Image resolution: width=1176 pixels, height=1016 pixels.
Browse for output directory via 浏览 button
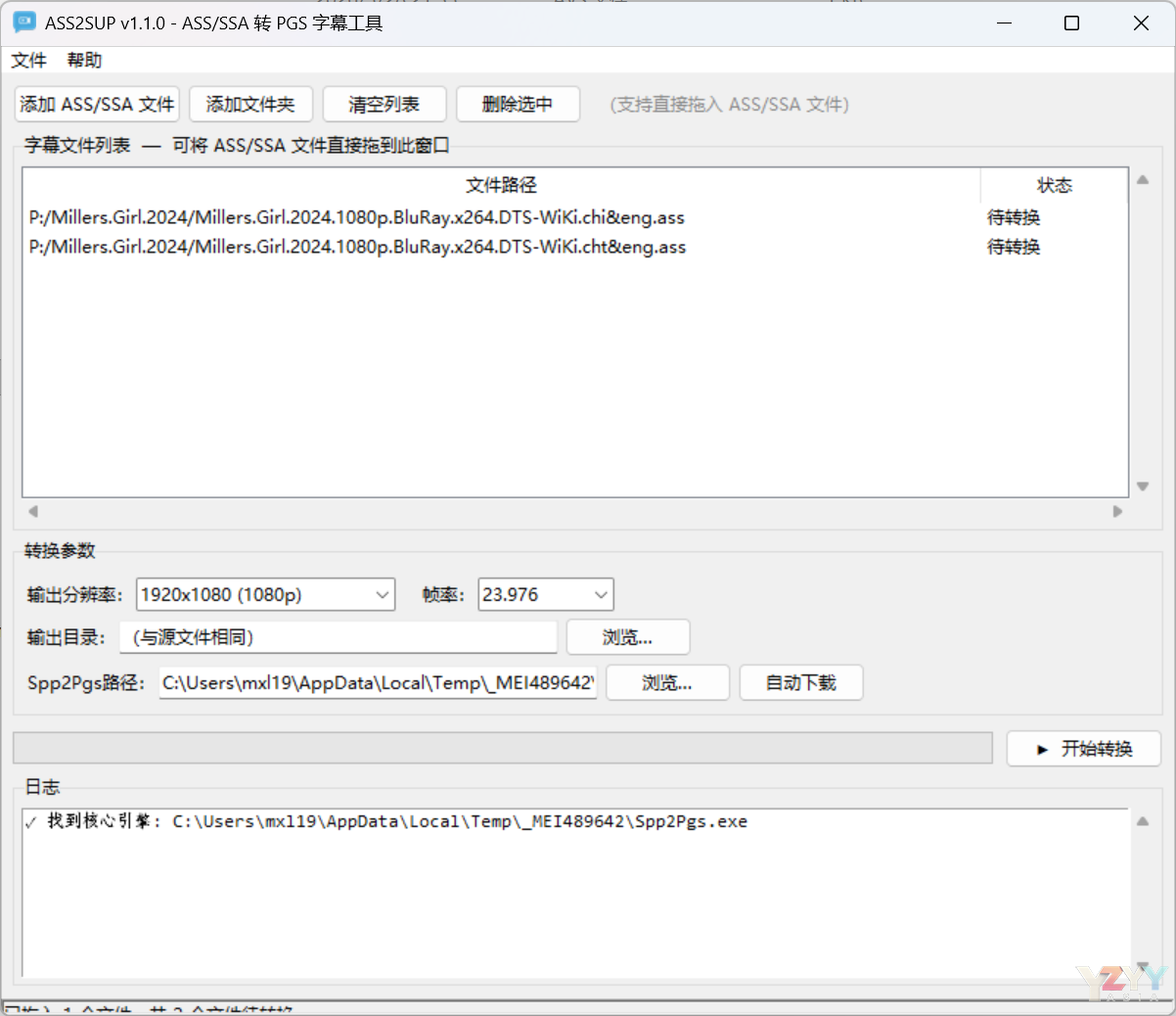(627, 638)
